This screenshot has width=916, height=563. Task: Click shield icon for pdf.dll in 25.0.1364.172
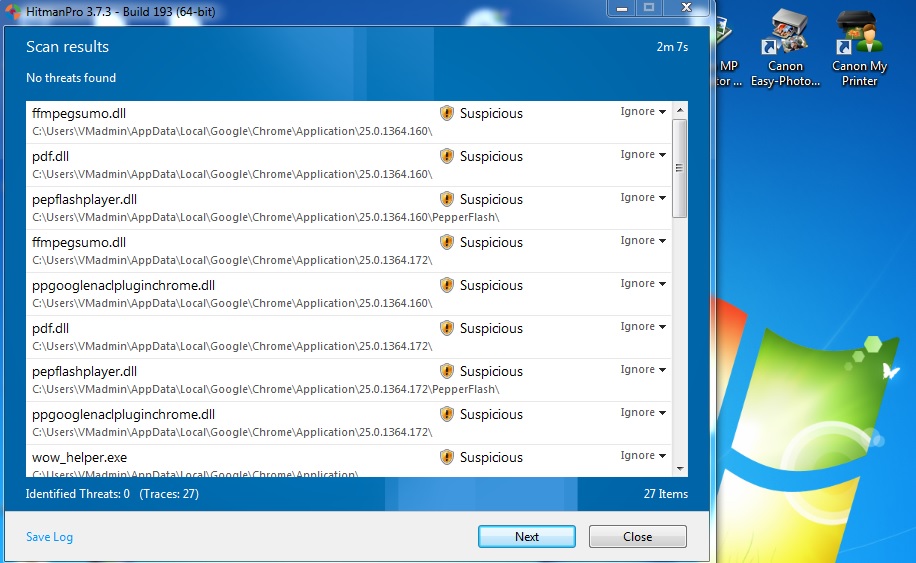coord(447,328)
